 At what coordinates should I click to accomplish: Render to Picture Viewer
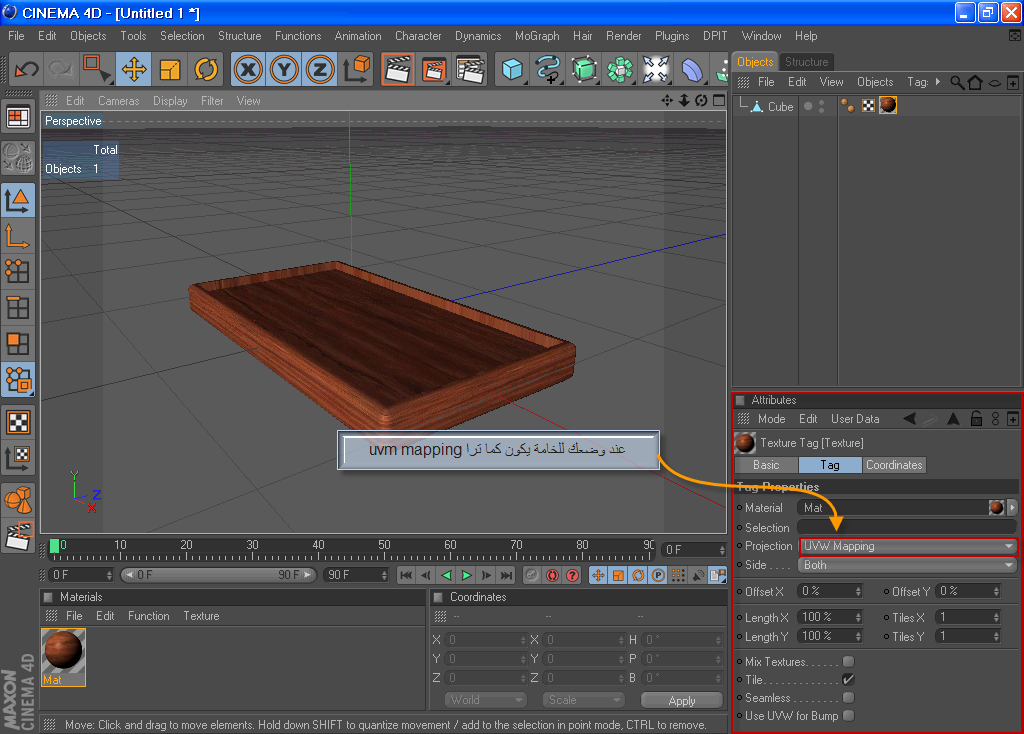[x=434, y=69]
